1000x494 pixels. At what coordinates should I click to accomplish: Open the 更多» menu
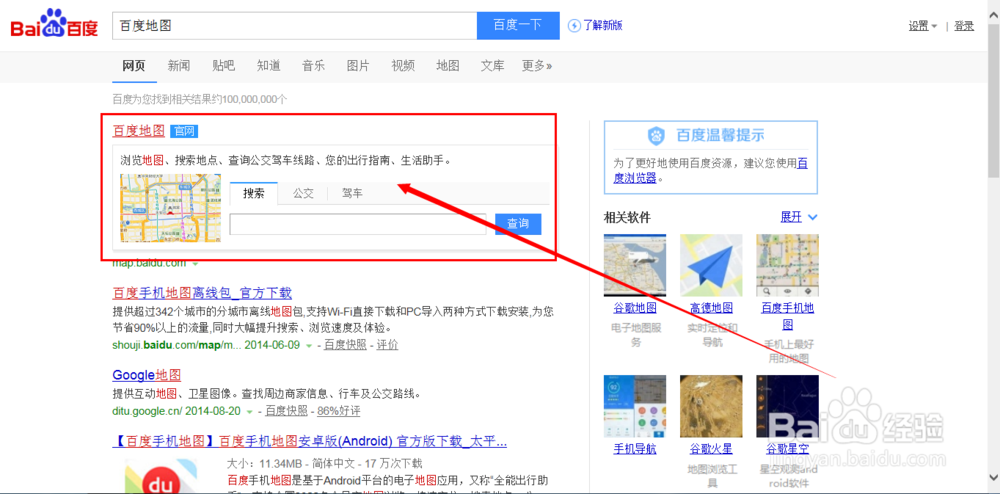click(537, 65)
